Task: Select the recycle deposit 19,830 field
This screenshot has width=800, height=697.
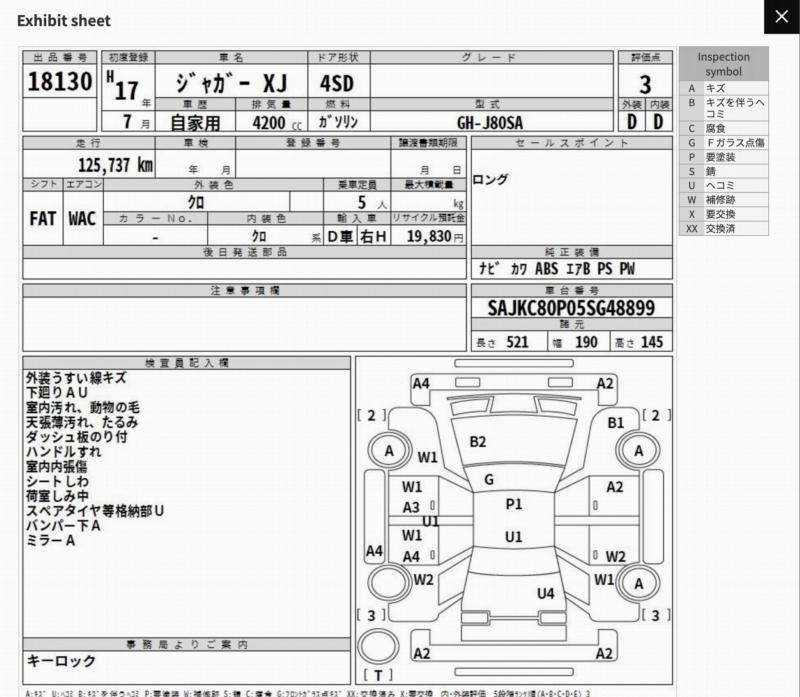Action: [428, 238]
